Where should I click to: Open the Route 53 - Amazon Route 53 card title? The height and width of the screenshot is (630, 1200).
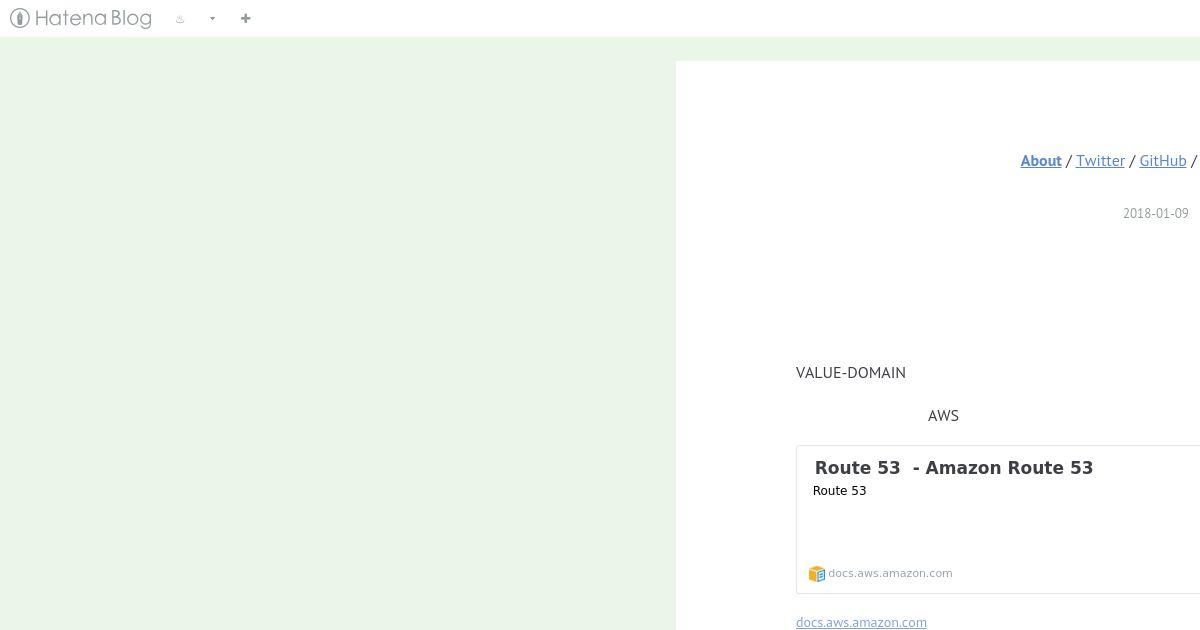click(x=954, y=468)
